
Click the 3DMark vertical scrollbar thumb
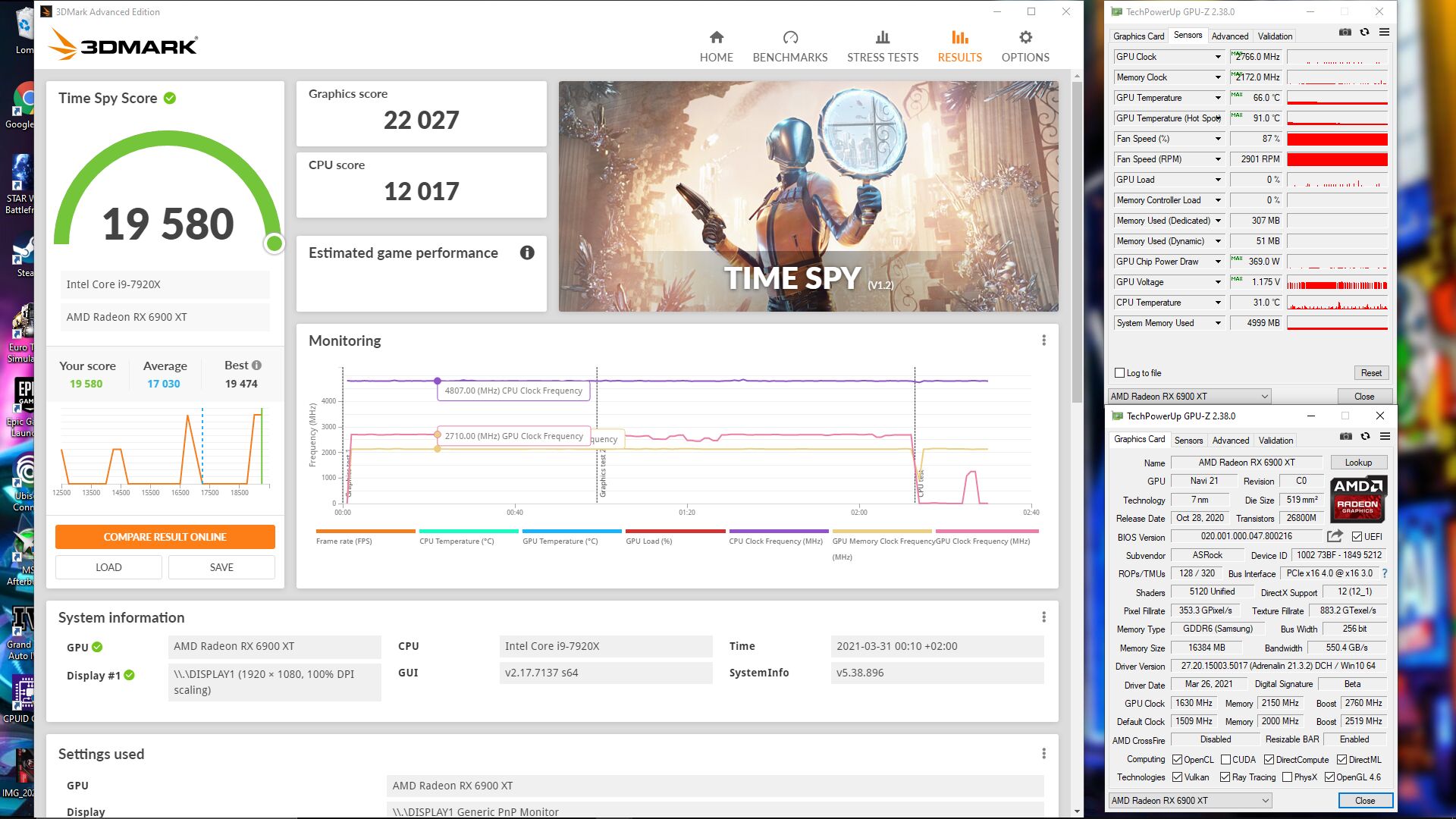1077,243
